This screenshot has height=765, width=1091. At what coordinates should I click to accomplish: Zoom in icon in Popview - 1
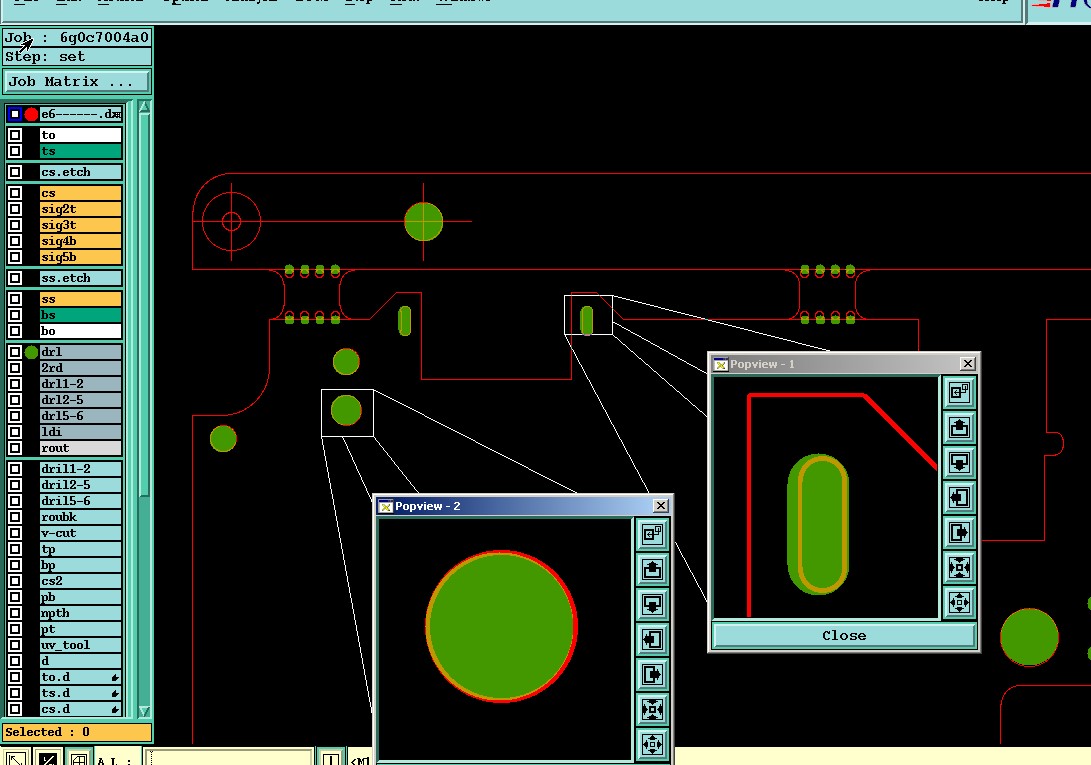coord(959,567)
